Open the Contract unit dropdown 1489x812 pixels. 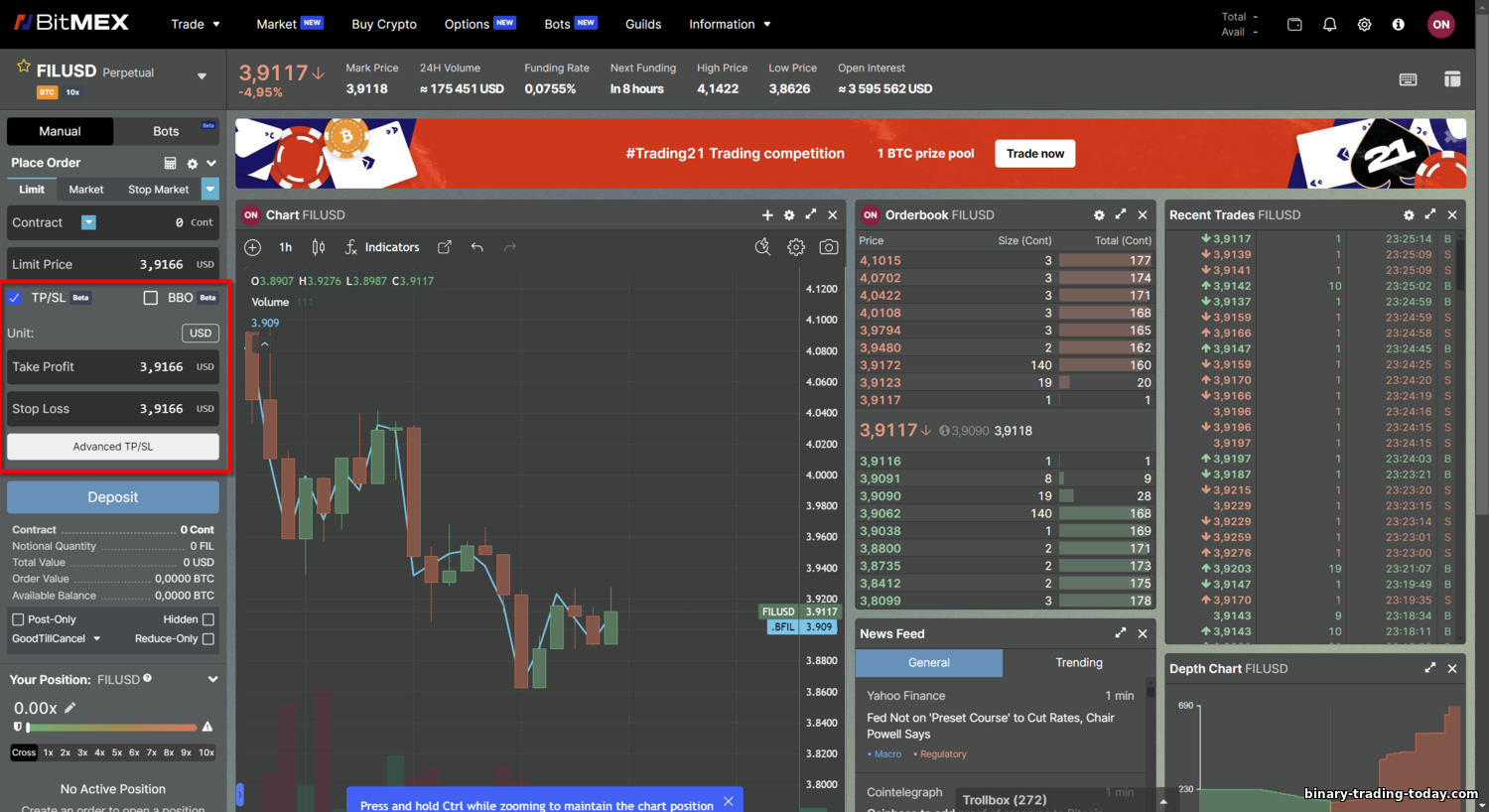coord(88,222)
